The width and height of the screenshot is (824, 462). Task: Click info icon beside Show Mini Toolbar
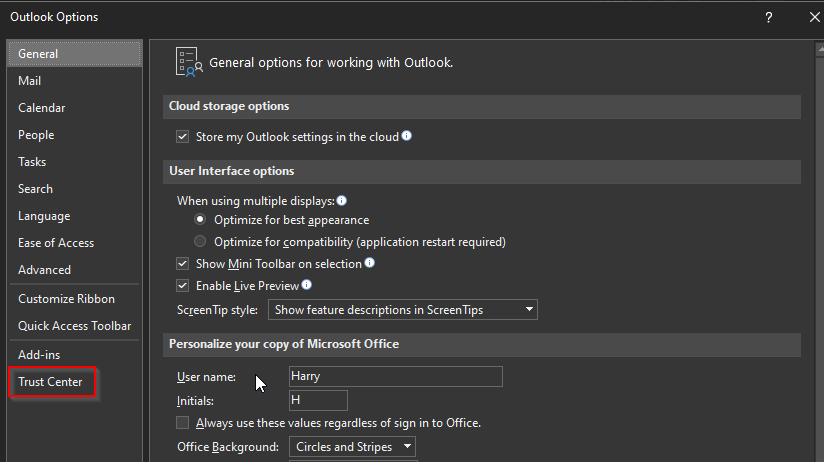[x=370, y=263]
